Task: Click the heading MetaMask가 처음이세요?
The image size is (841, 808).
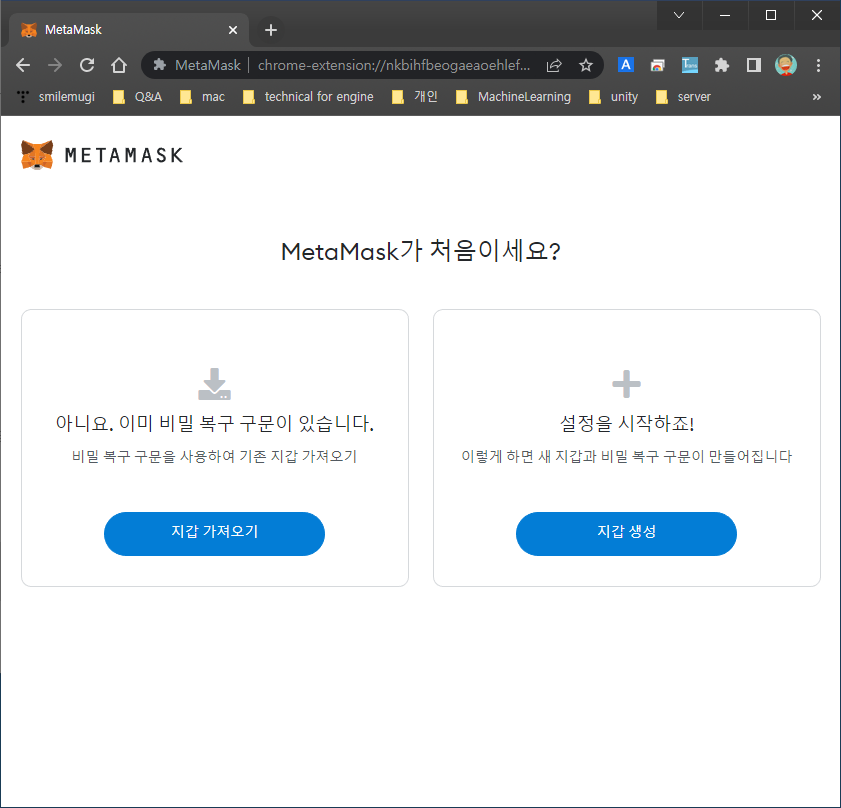Action: [x=420, y=251]
